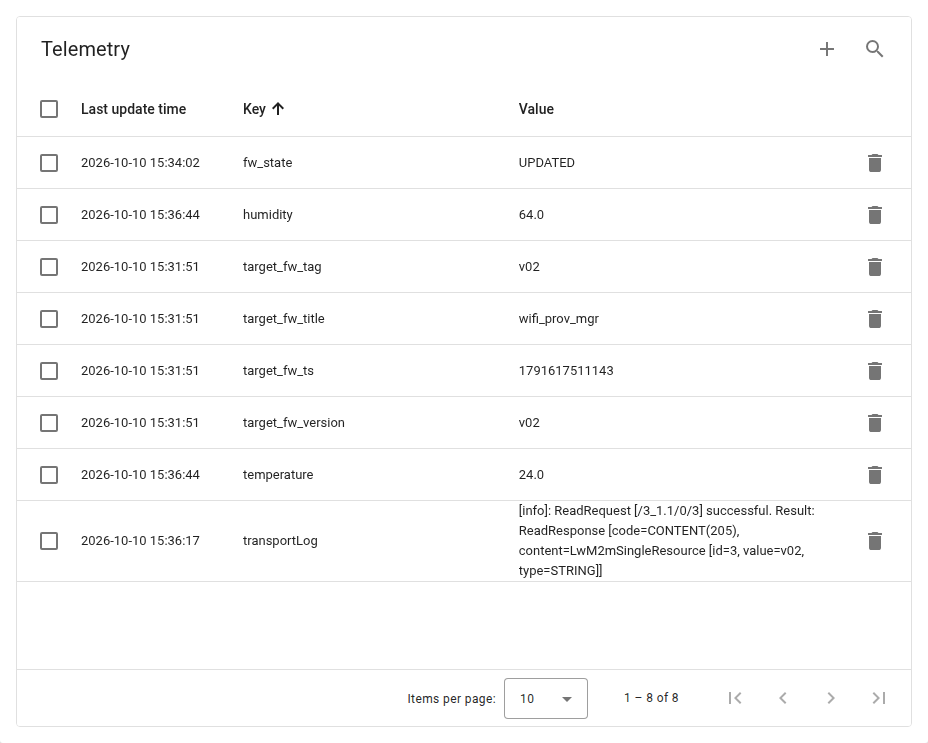Click the humidity value 64.0

pyautogui.click(x=531, y=215)
